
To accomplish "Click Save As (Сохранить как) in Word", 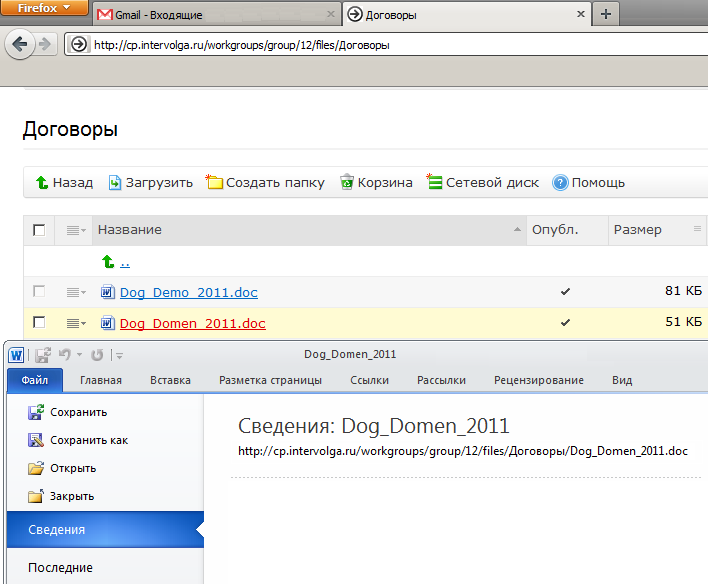I will (36, 440).
